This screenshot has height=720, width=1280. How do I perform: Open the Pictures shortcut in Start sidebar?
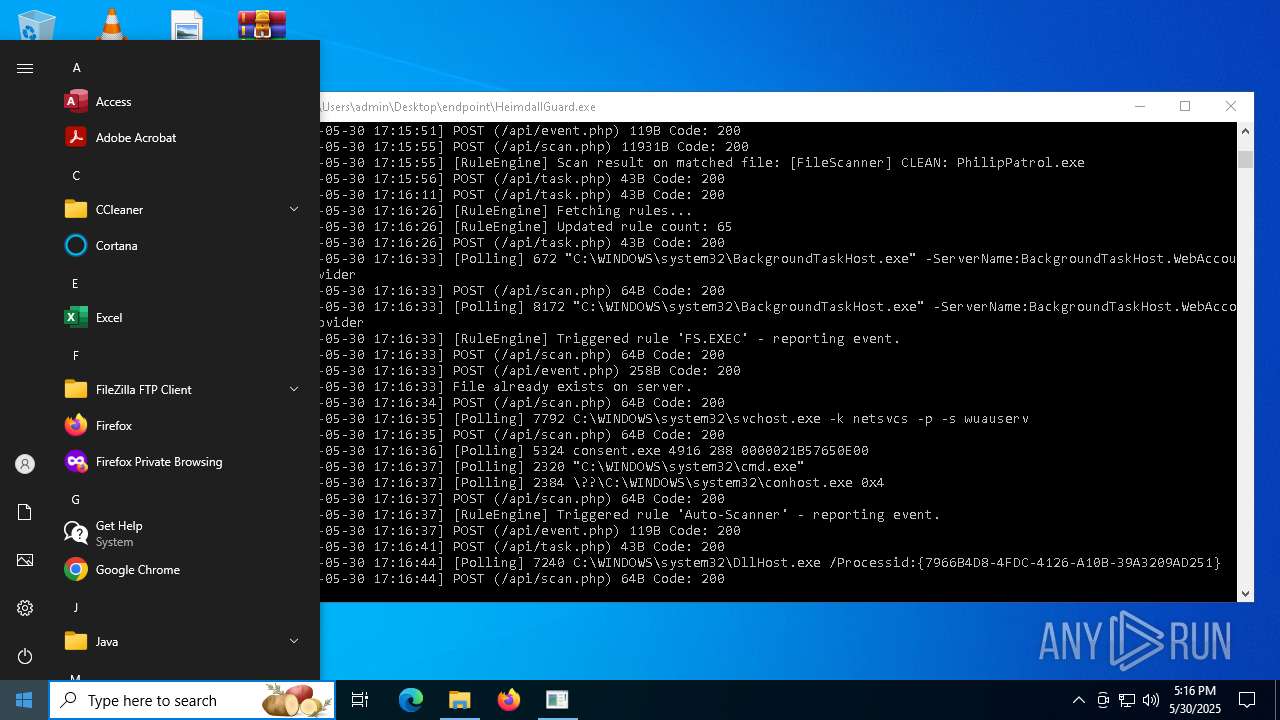click(25, 560)
